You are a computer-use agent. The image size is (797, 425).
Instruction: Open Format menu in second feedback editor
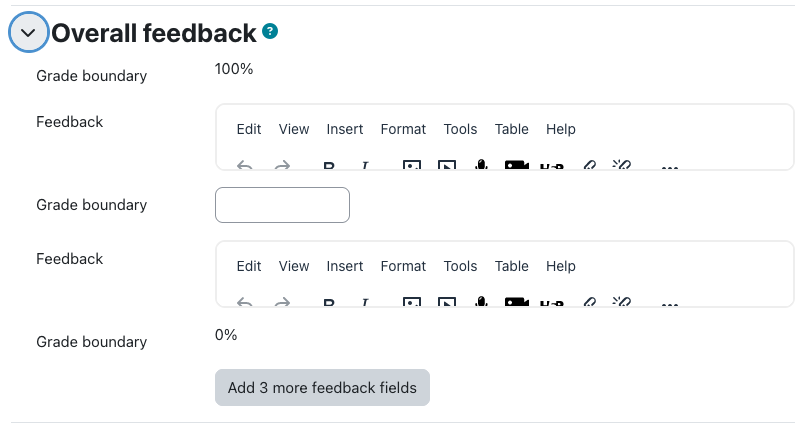(403, 266)
